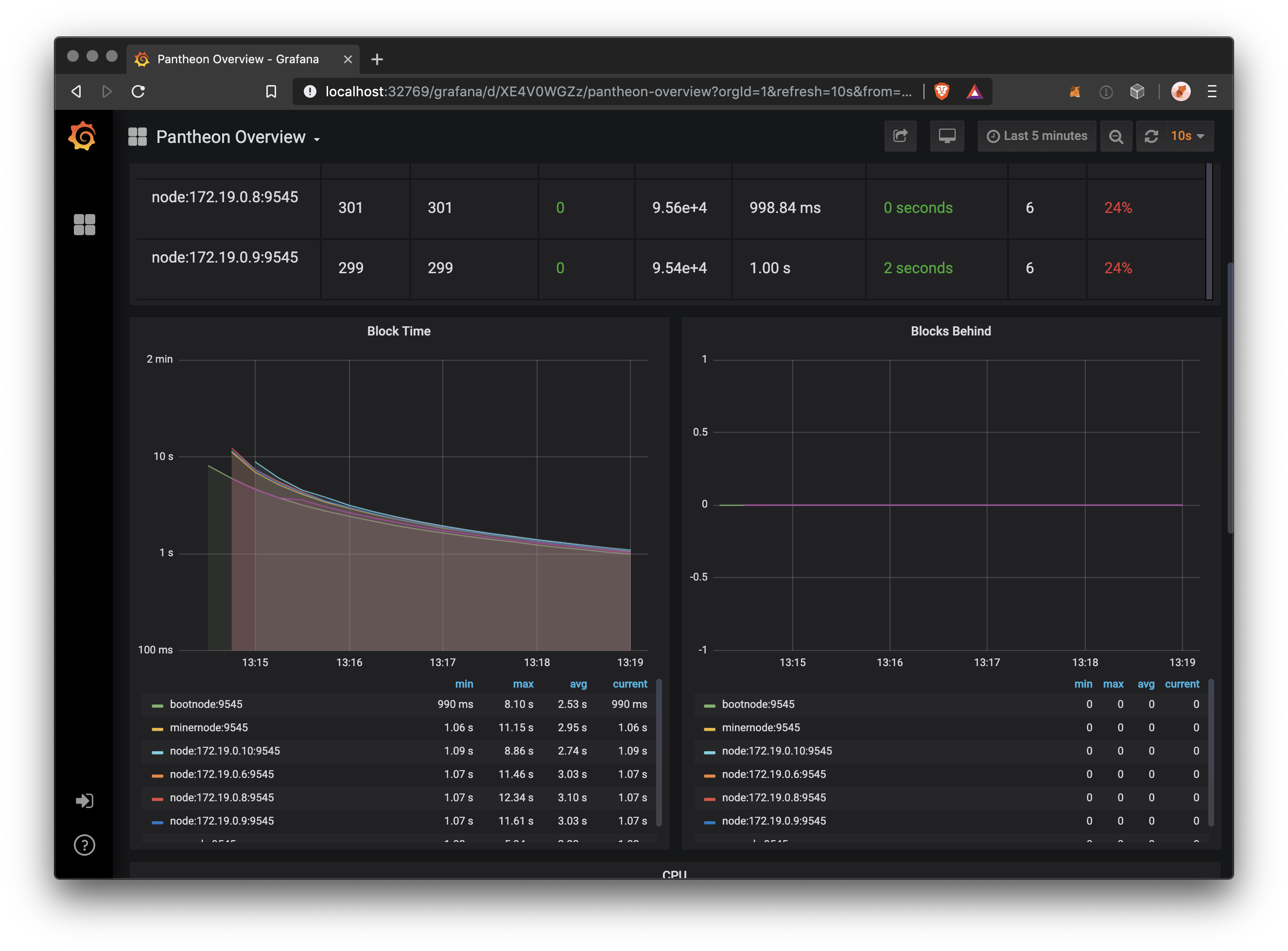Open the Dashboards menu in the sidebar

coord(84,225)
